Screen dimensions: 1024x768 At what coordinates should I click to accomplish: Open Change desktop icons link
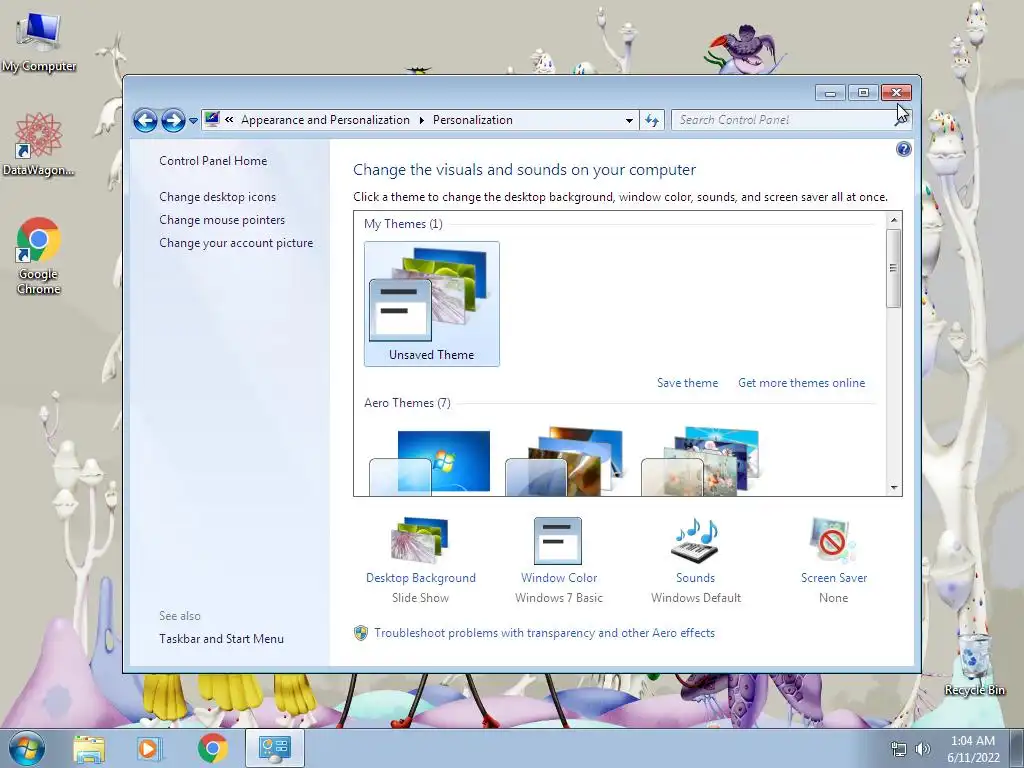point(217,197)
